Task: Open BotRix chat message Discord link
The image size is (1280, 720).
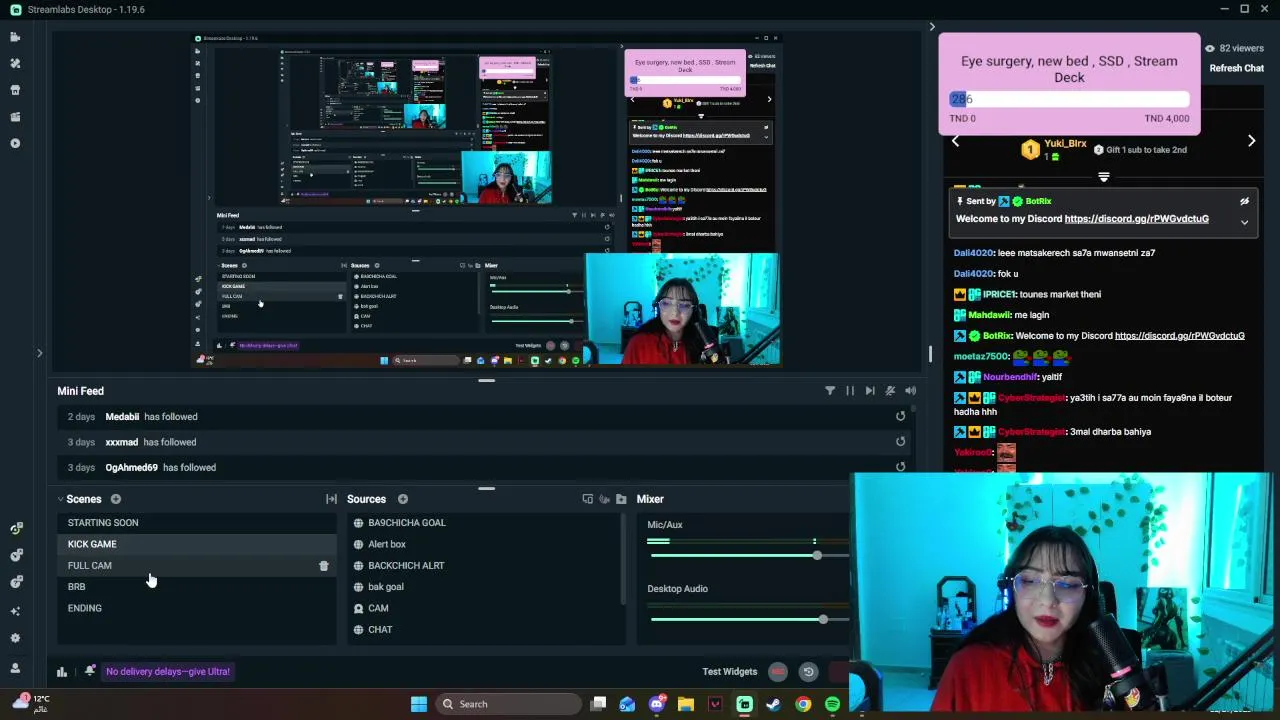Action: (1179, 336)
